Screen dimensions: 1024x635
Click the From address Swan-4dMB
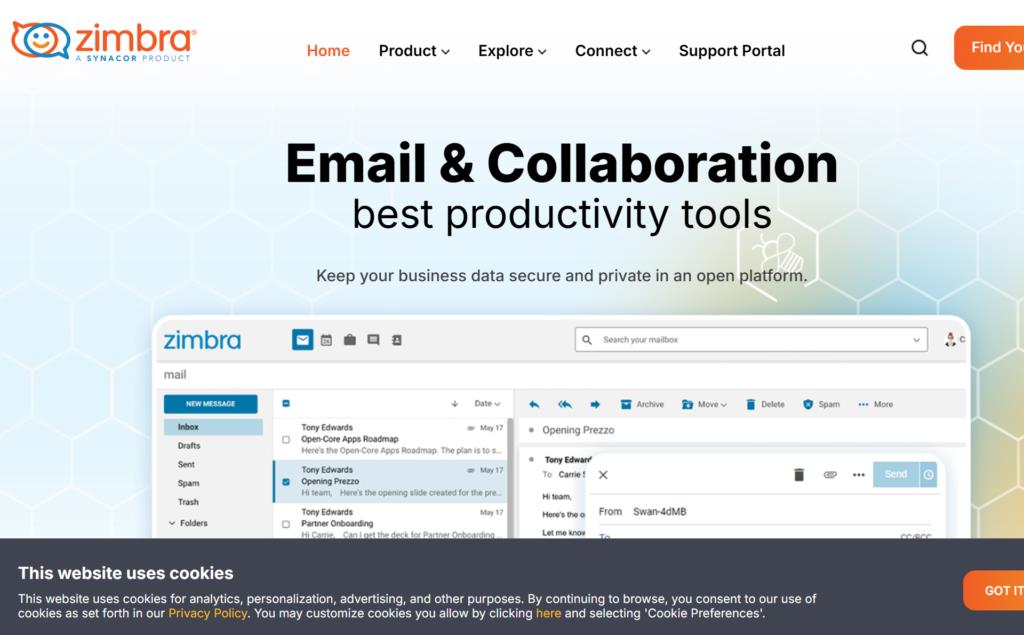click(660, 512)
